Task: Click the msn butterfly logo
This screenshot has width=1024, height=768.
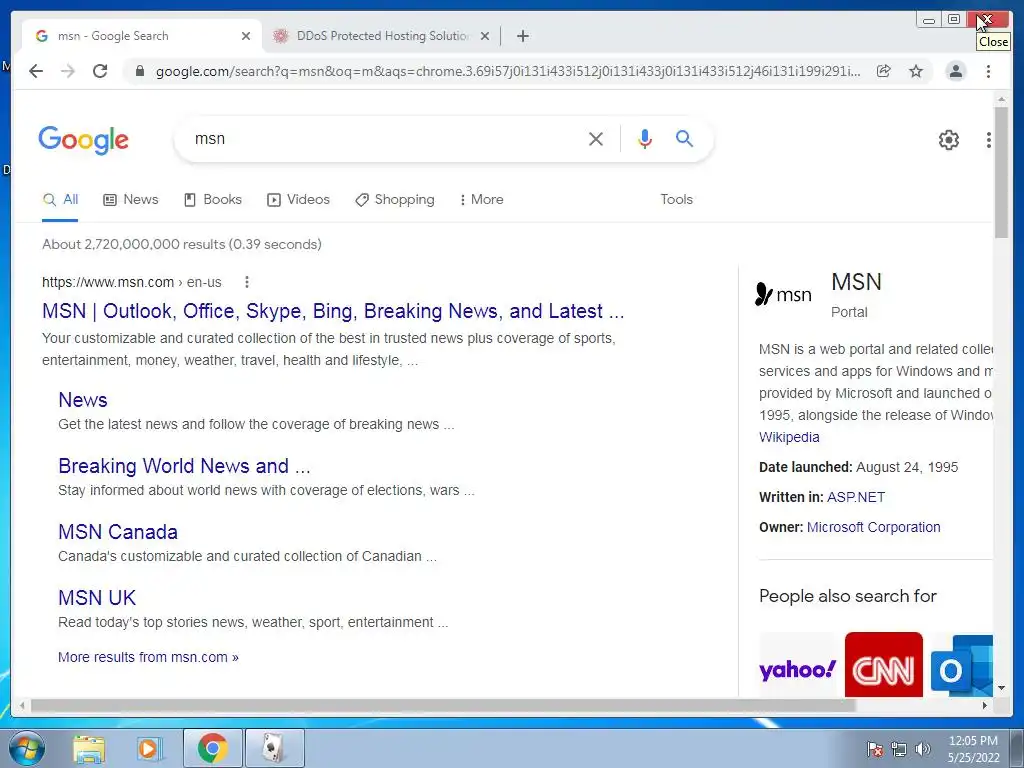Action: [x=783, y=295]
